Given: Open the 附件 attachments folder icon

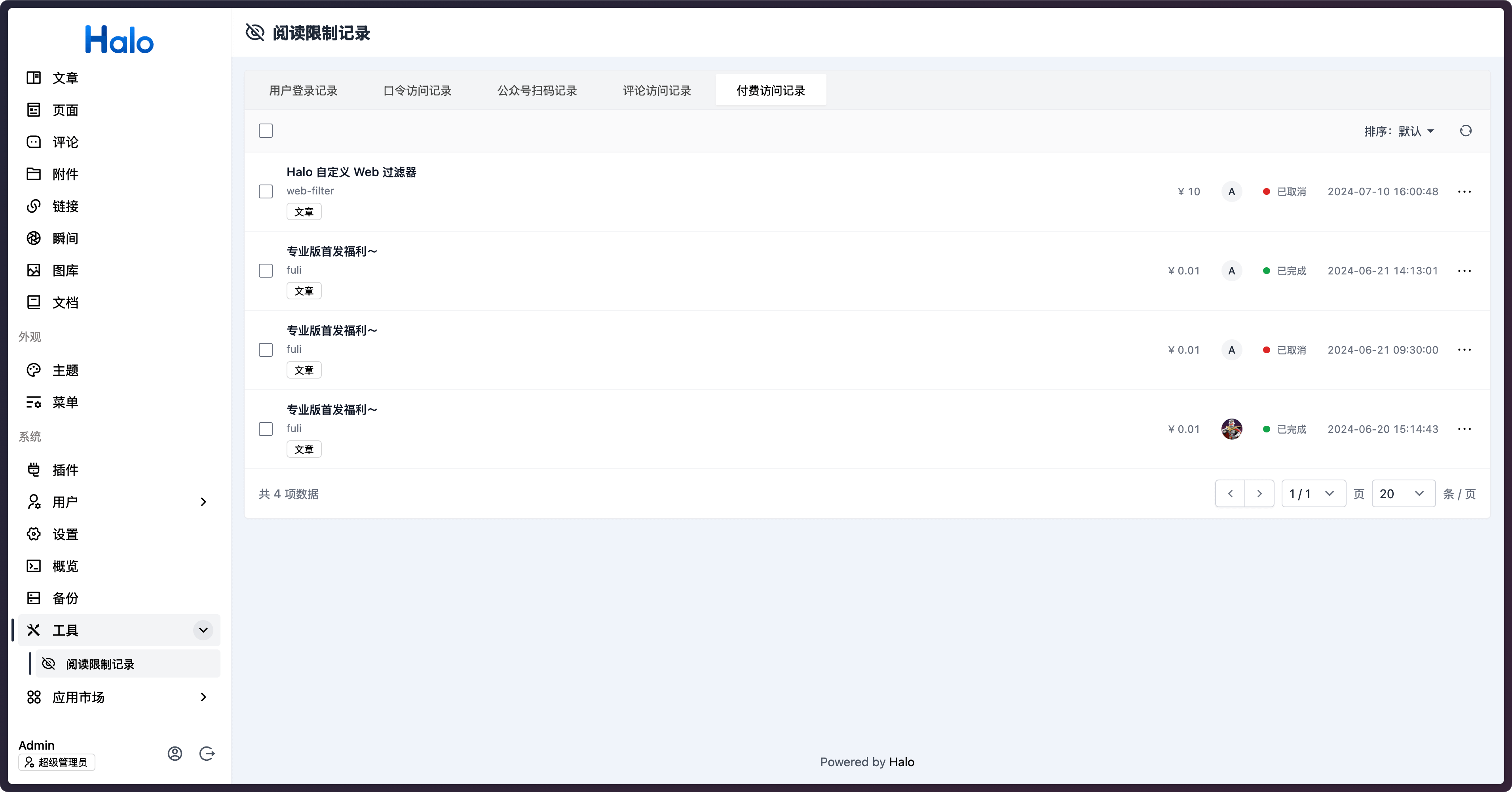Looking at the screenshot, I should click(34, 174).
